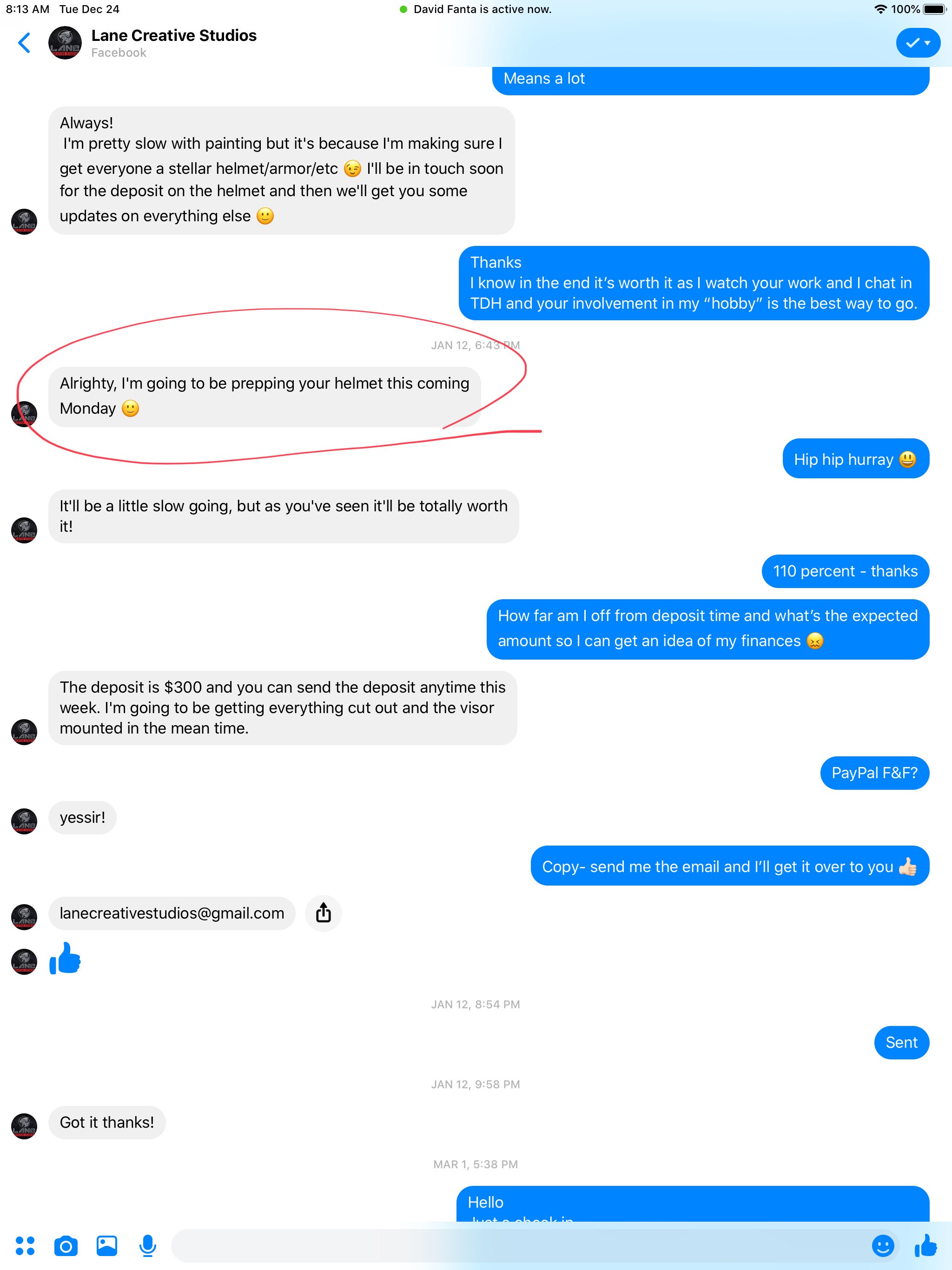This screenshot has width=952, height=1270.
Task: Click the lanecreativestudios@gmail.com email link
Action: pyautogui.click(x=172, y=913)
